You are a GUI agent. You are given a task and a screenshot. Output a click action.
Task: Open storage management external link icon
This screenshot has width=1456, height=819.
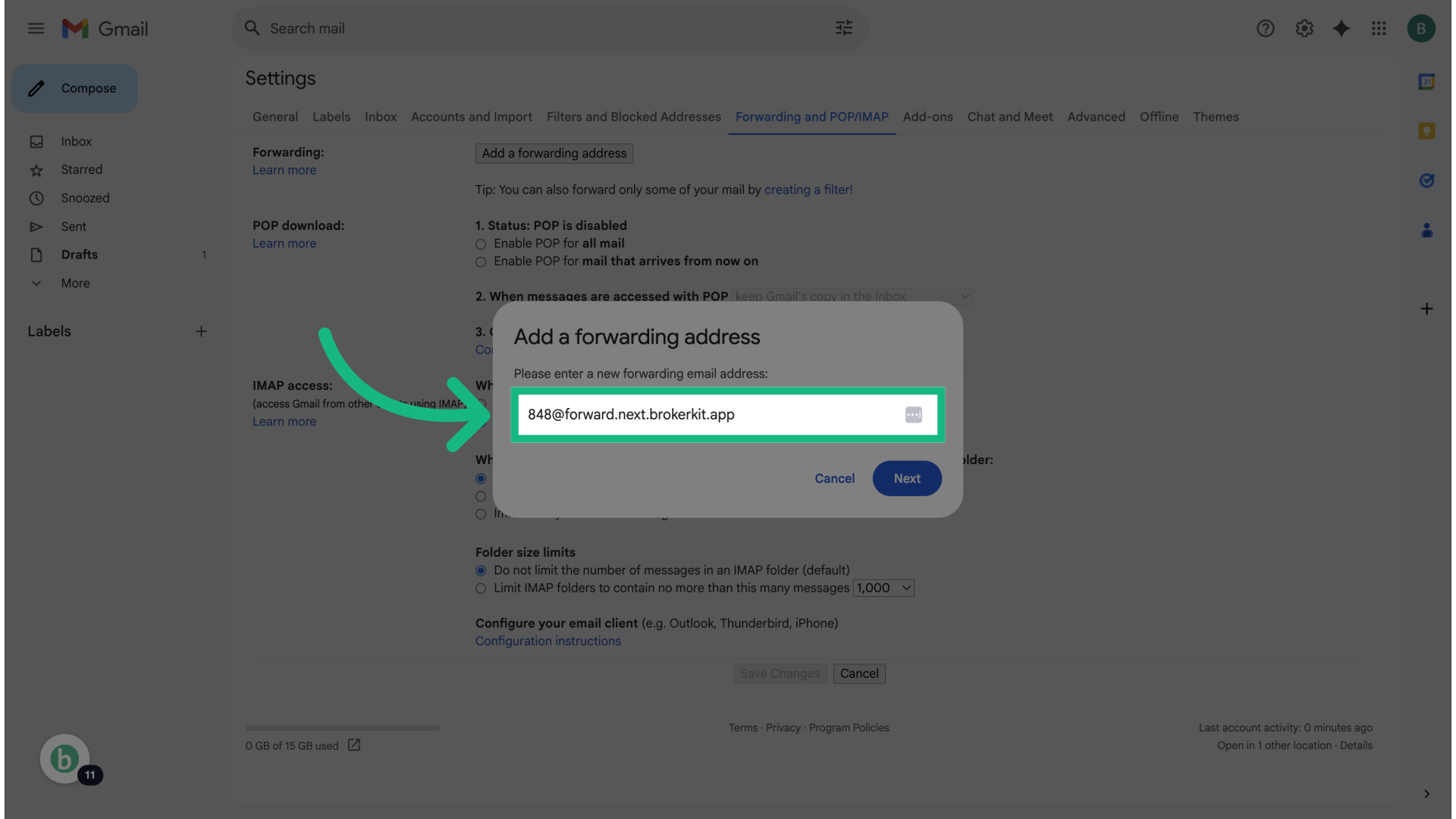[x=354, y=745]
